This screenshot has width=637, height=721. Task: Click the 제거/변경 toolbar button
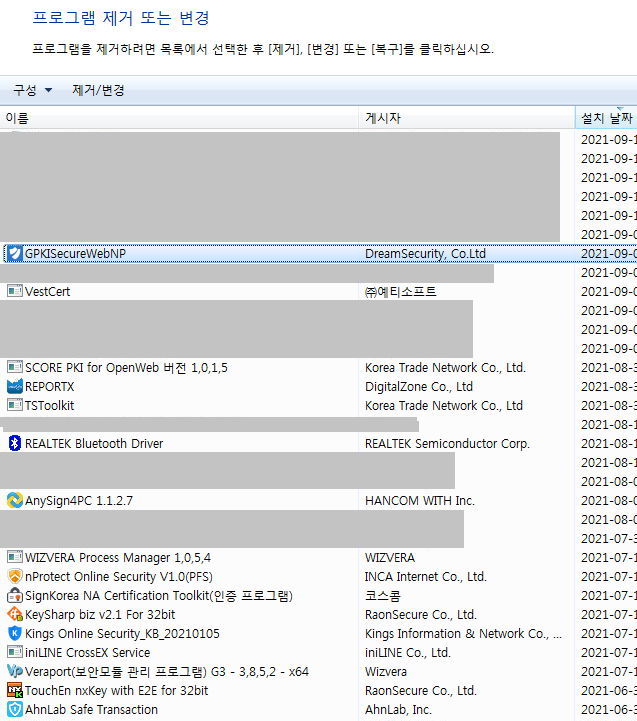[98, 90]
